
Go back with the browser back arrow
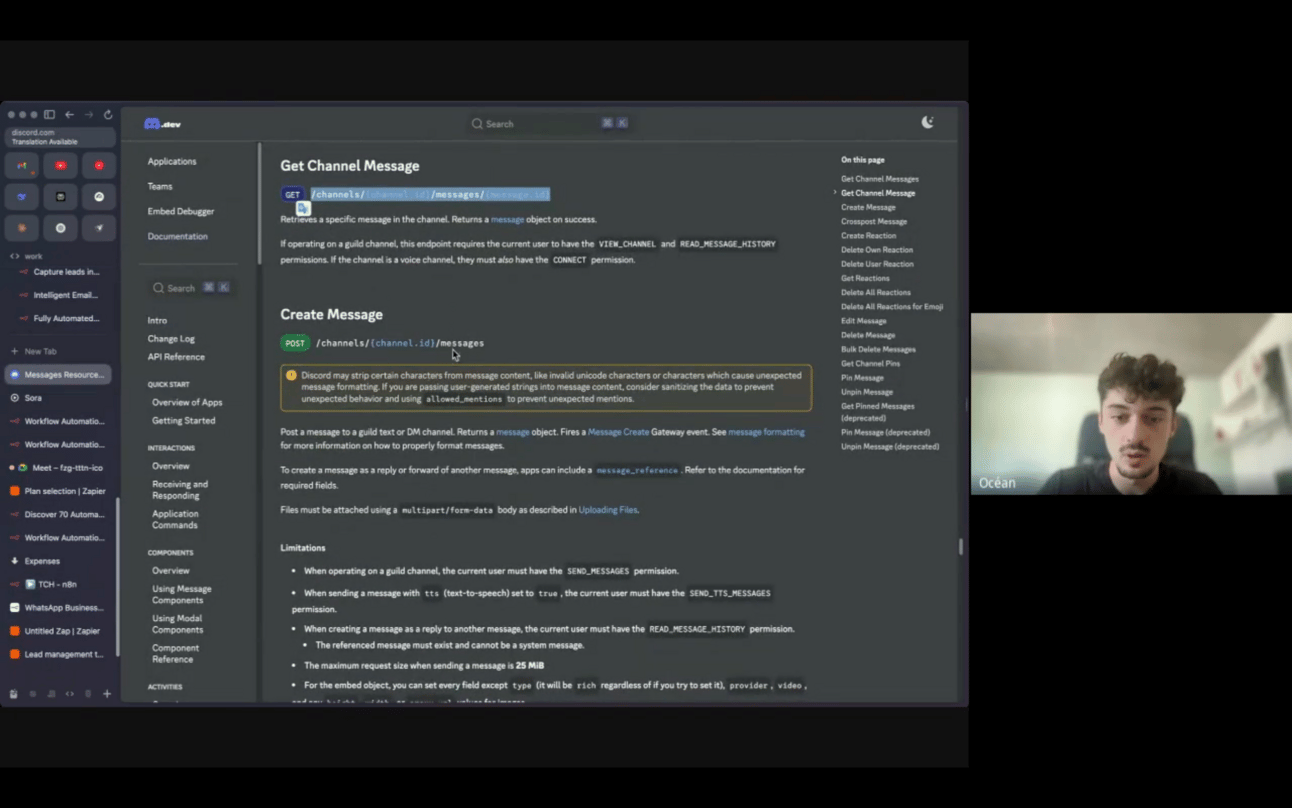[x=69, y=115]
